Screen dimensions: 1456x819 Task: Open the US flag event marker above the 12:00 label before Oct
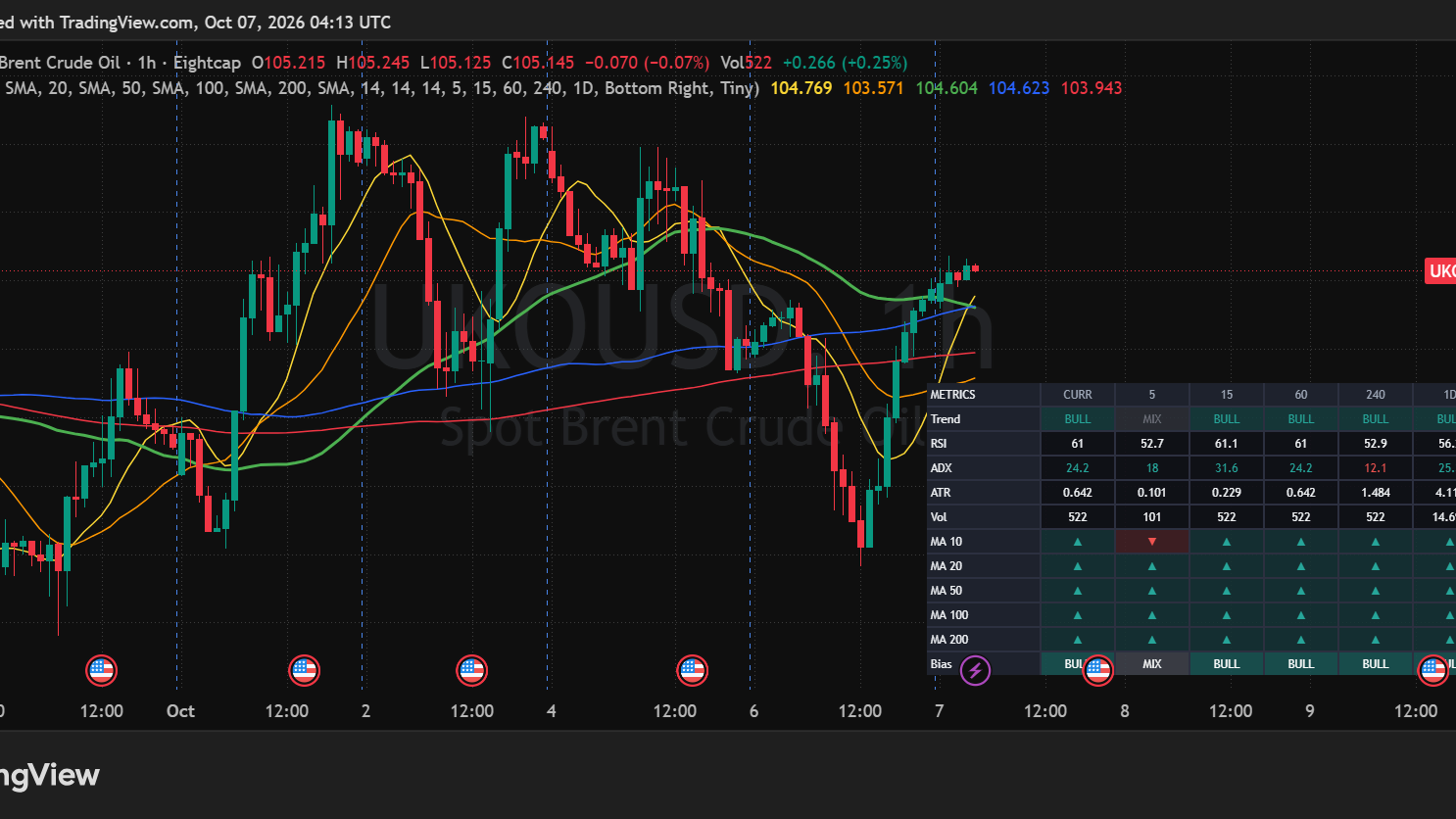(101, 670)
